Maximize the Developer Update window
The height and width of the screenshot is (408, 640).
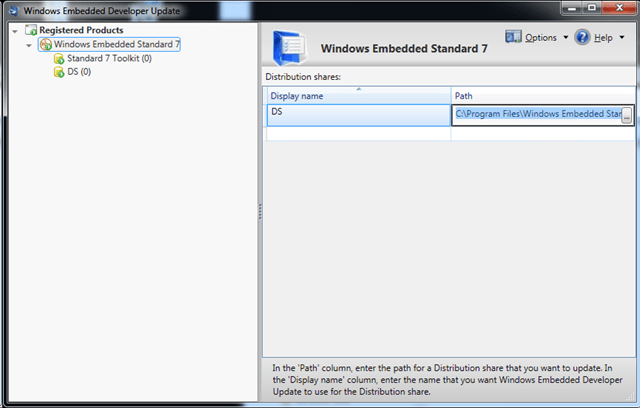coord(592,8)
